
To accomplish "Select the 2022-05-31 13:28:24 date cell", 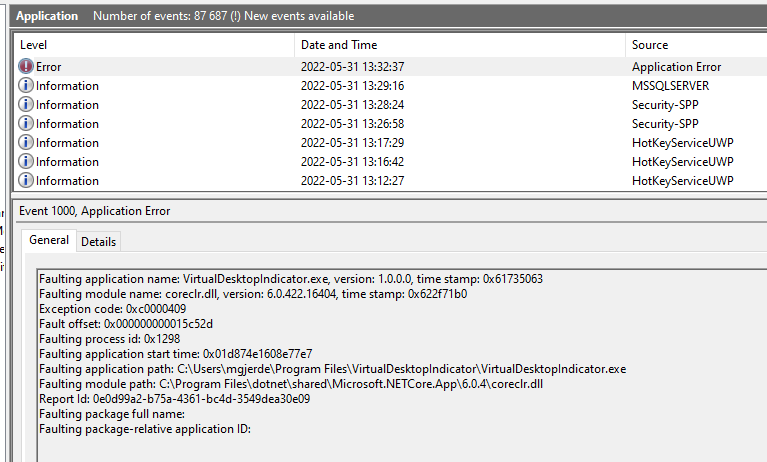I will 352,105.
